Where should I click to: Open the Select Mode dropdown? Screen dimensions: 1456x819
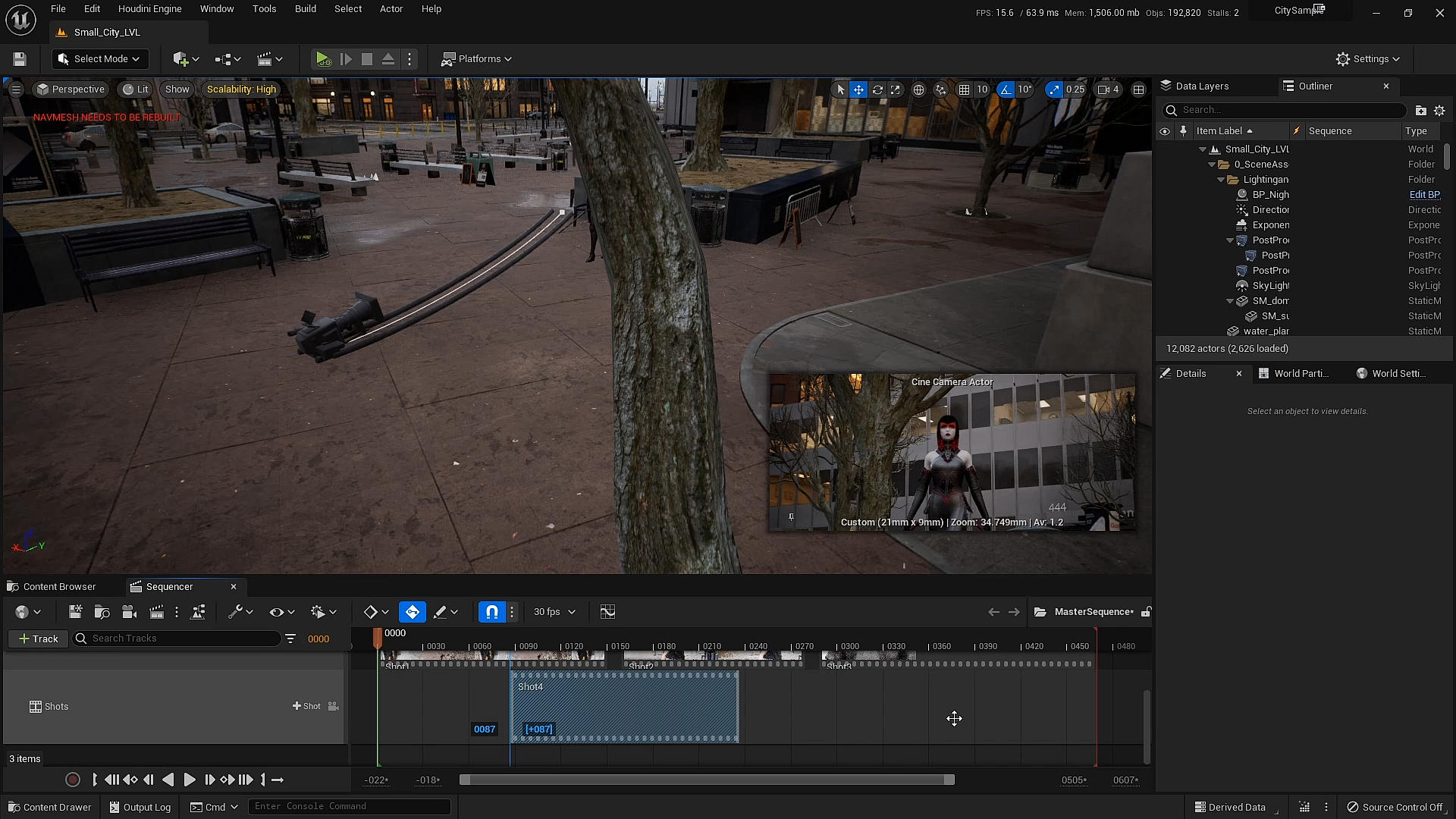pyautogui.click(x=99, y=59)
